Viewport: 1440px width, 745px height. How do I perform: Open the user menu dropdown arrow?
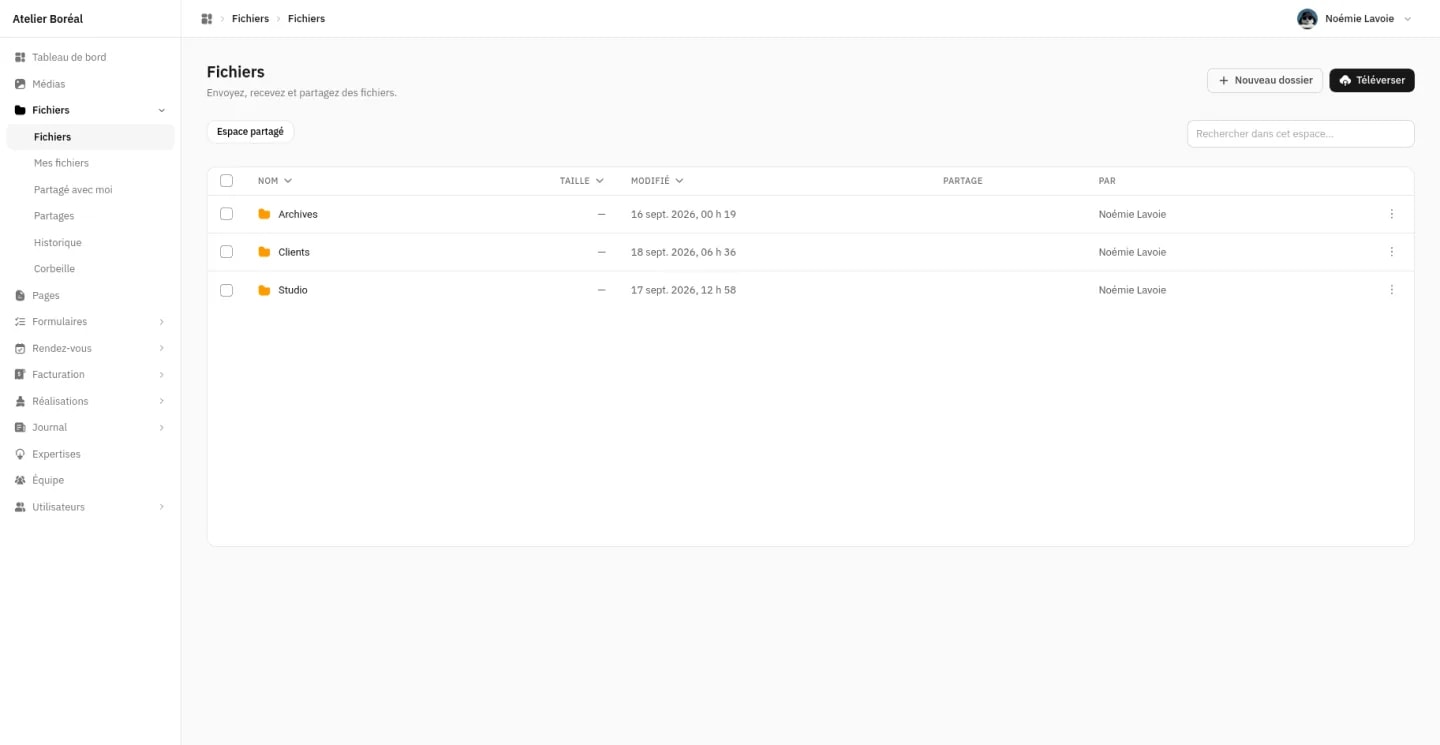[x=1408, y=19]
